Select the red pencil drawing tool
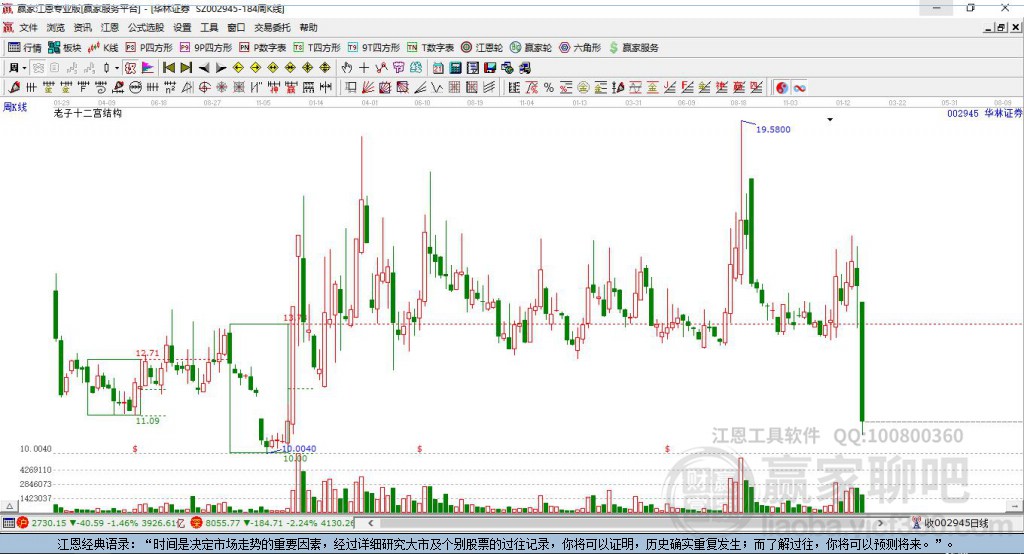Image resolution: width=1024 pixels, height=554 pixels. click(14, 88)
